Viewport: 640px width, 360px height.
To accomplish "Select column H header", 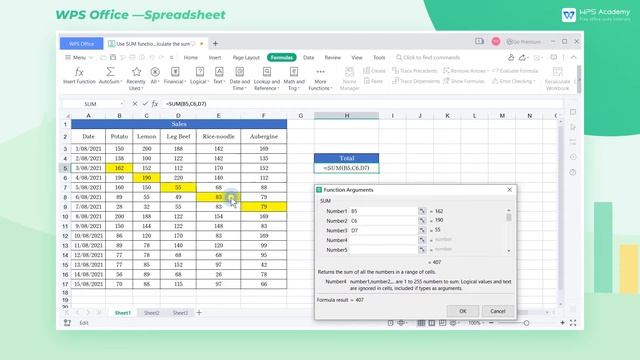I will pyautogui.click(x=347, y=116).
